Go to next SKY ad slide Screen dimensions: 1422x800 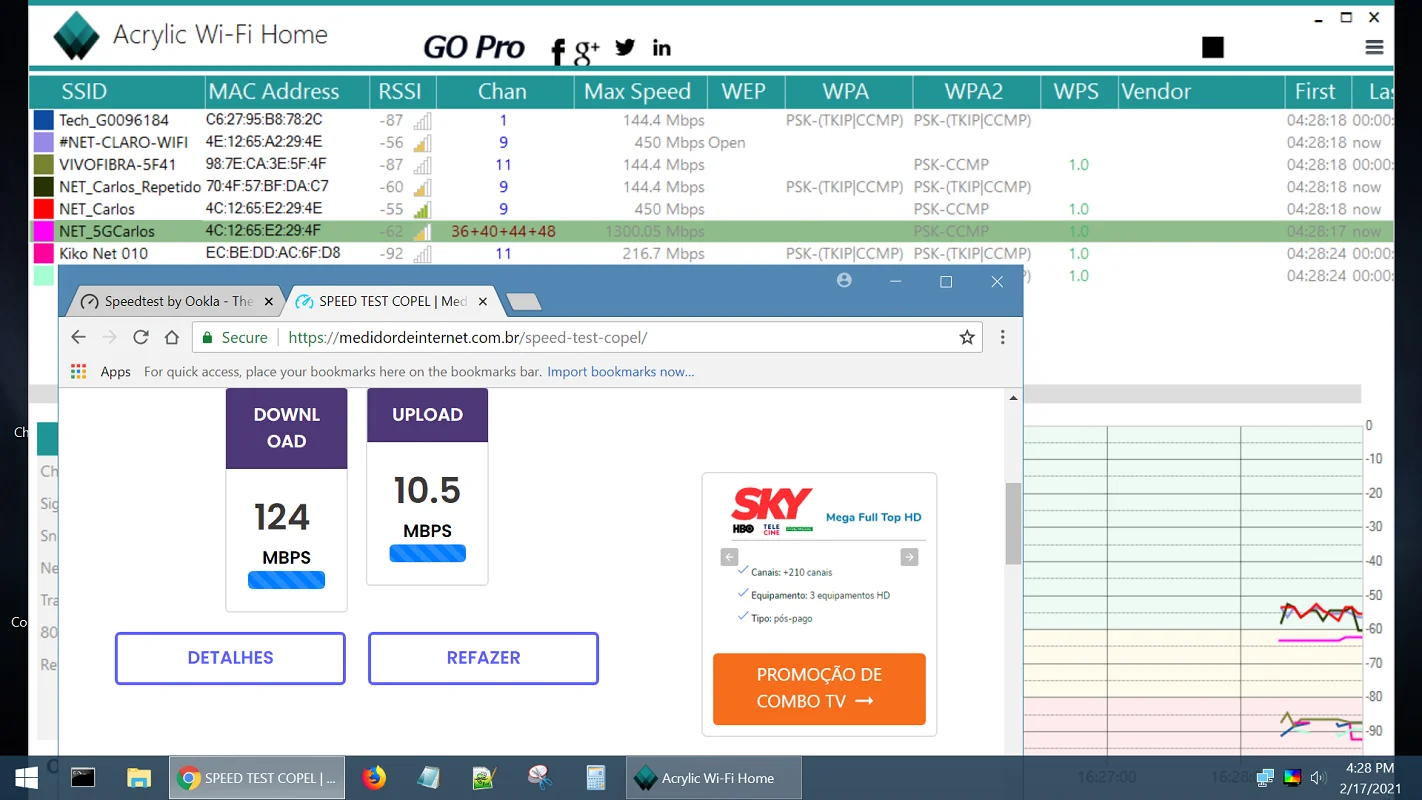tap(909, 557)
